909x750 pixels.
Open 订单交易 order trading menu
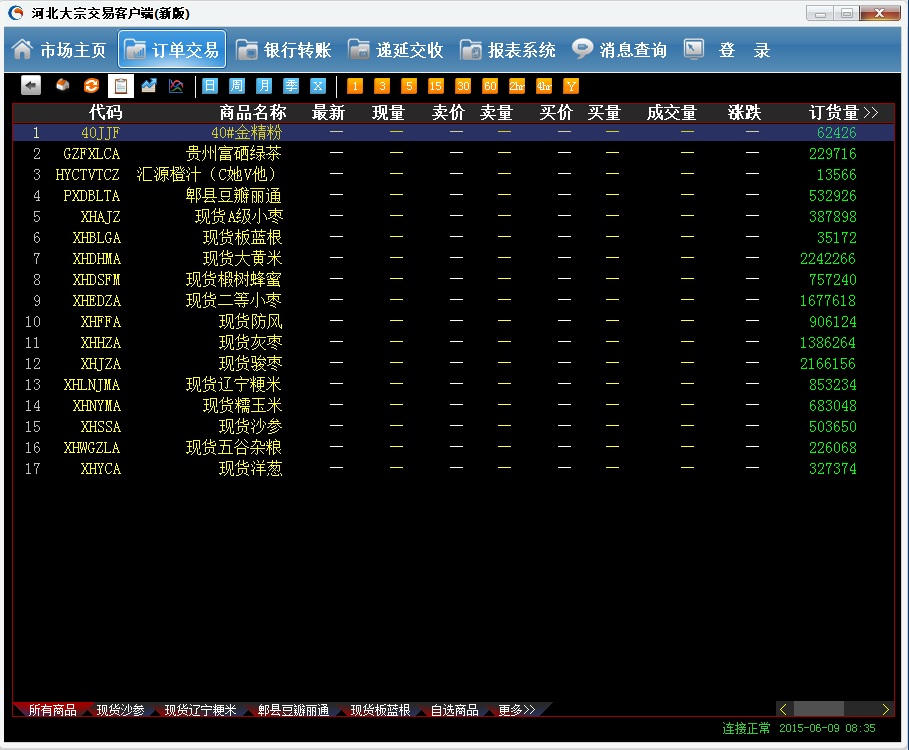[x=172, y=50]
